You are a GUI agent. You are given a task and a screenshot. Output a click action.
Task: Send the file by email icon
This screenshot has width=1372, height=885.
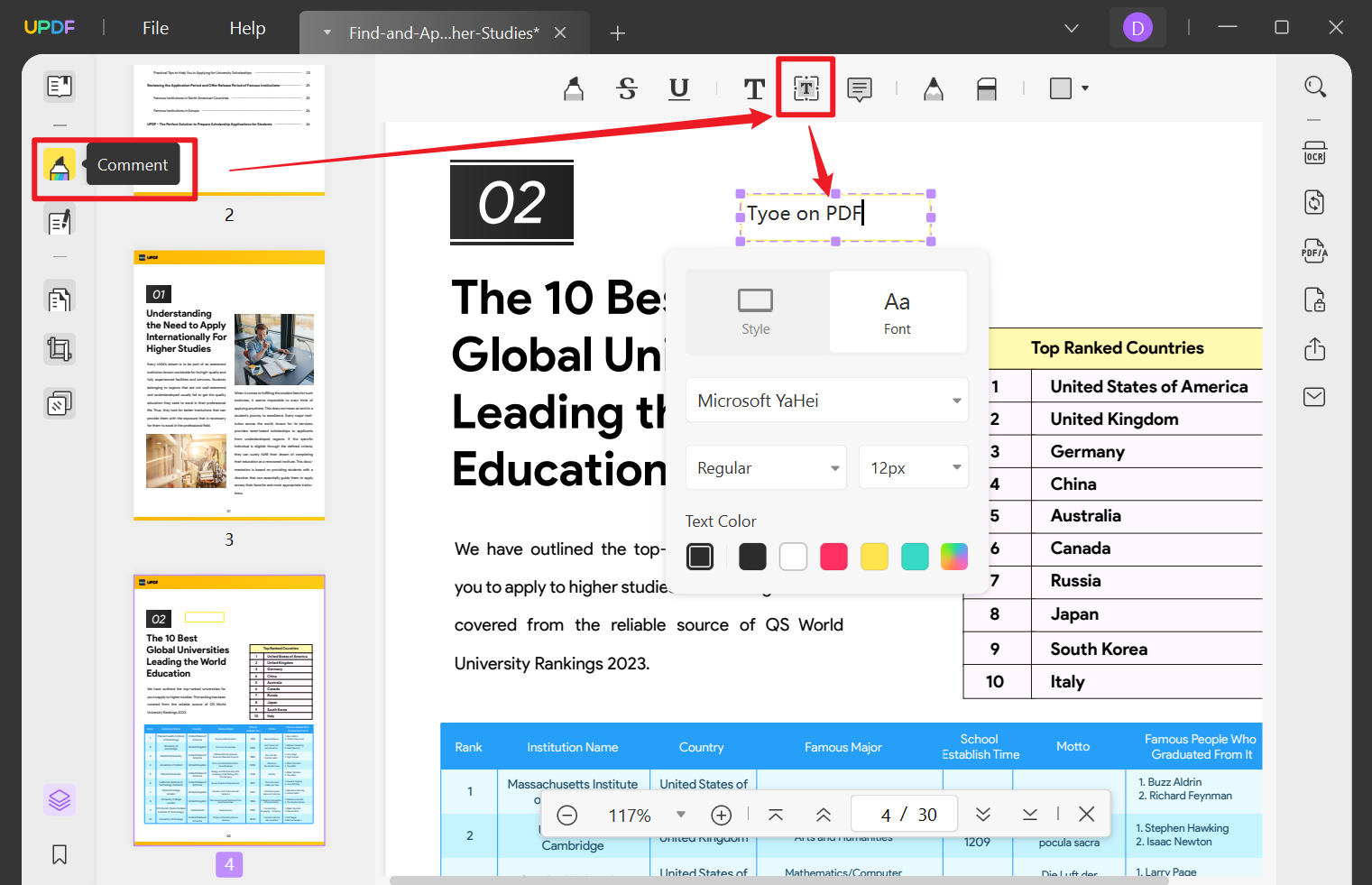click(1315, 397)
